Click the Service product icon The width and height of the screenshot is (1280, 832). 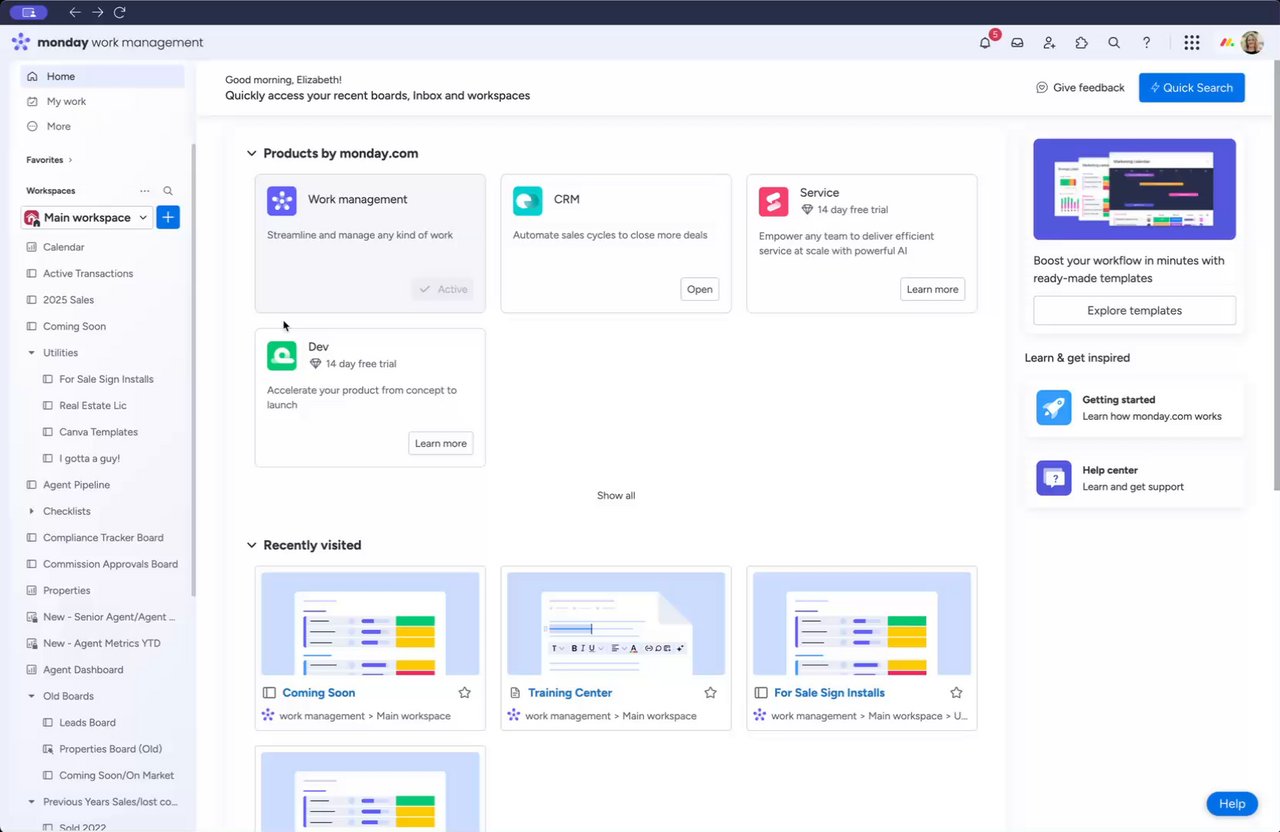[774, 201]
